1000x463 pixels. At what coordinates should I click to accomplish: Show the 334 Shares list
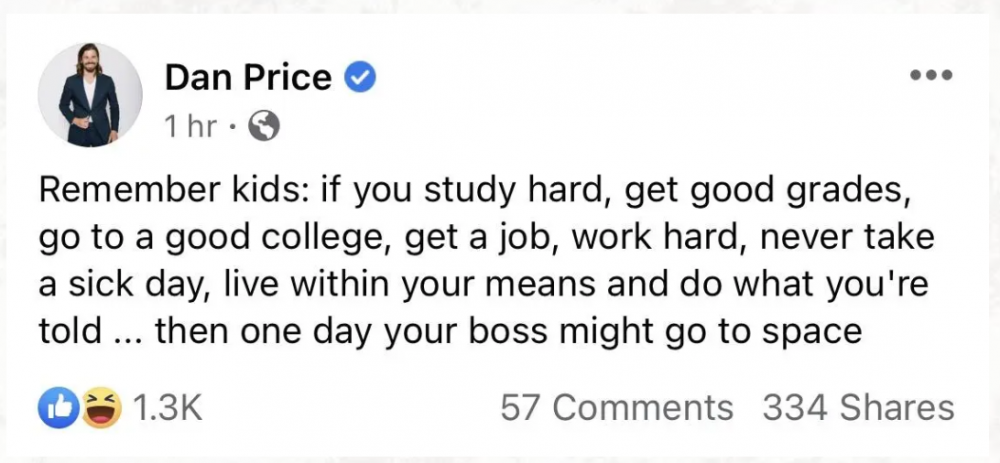point(858,408)
